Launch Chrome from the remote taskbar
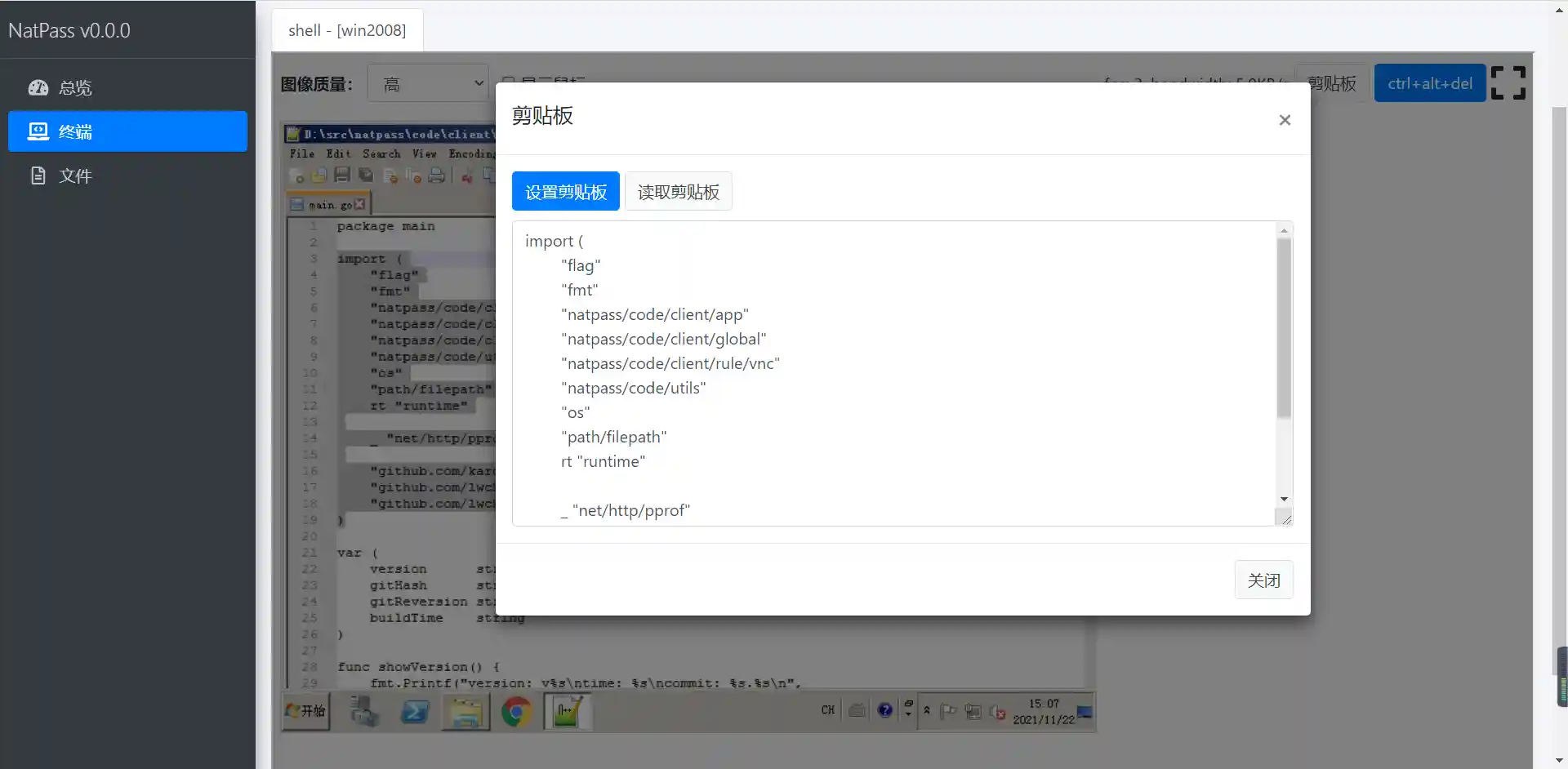 [515, 711]
